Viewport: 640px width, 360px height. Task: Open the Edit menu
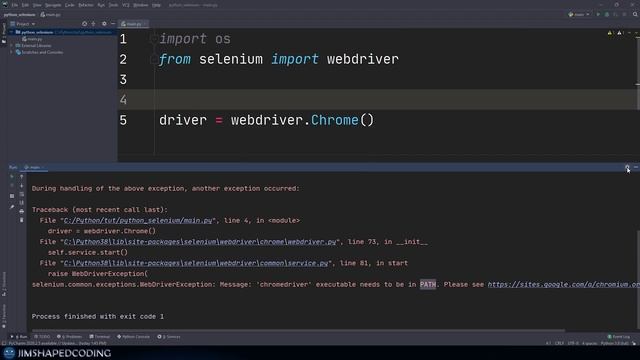(x=25, y=5)
